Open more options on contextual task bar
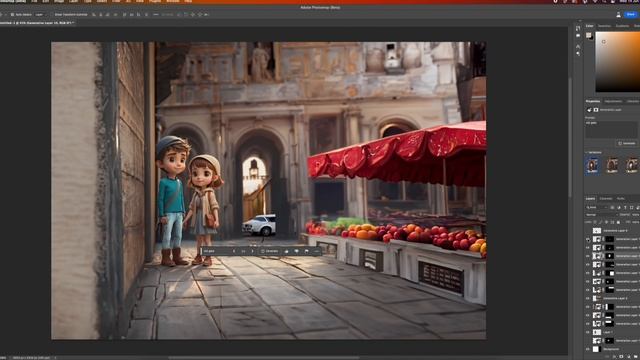 (x=317, y=251)
